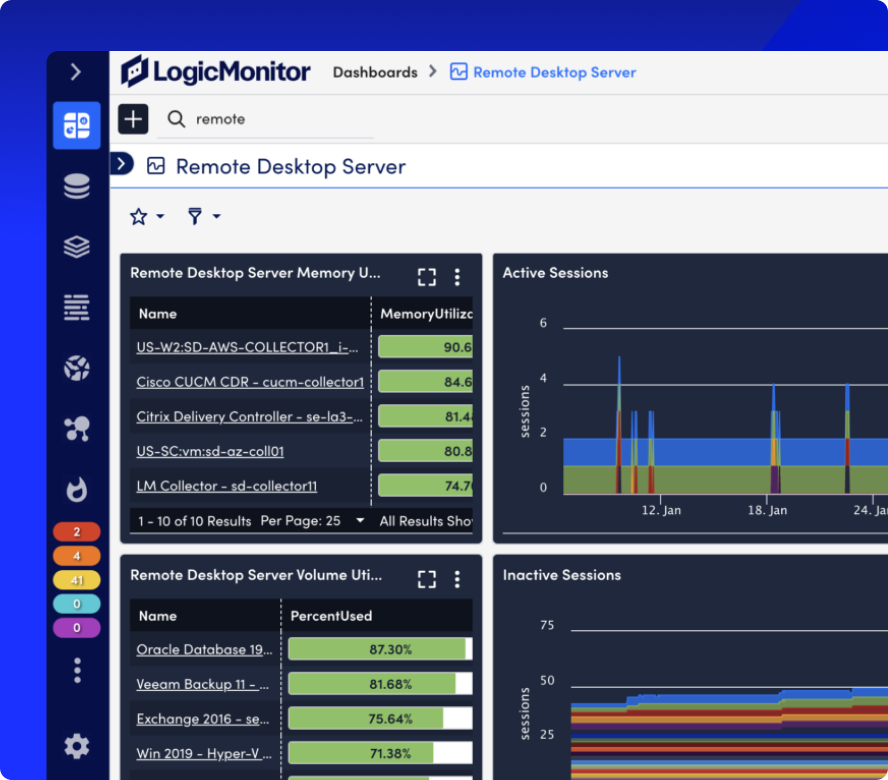Open the red critical alerts badge showing 2
Screen dimensions: 888x780
(x=76, y=532)
